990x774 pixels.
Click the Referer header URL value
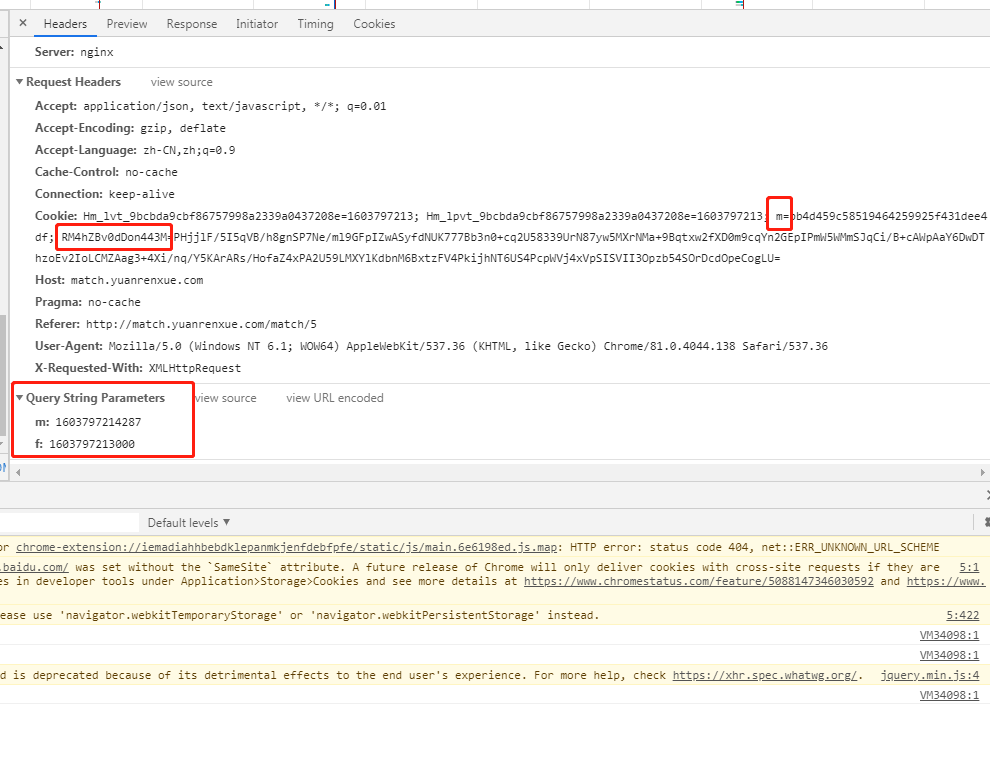tap(201, 324)
